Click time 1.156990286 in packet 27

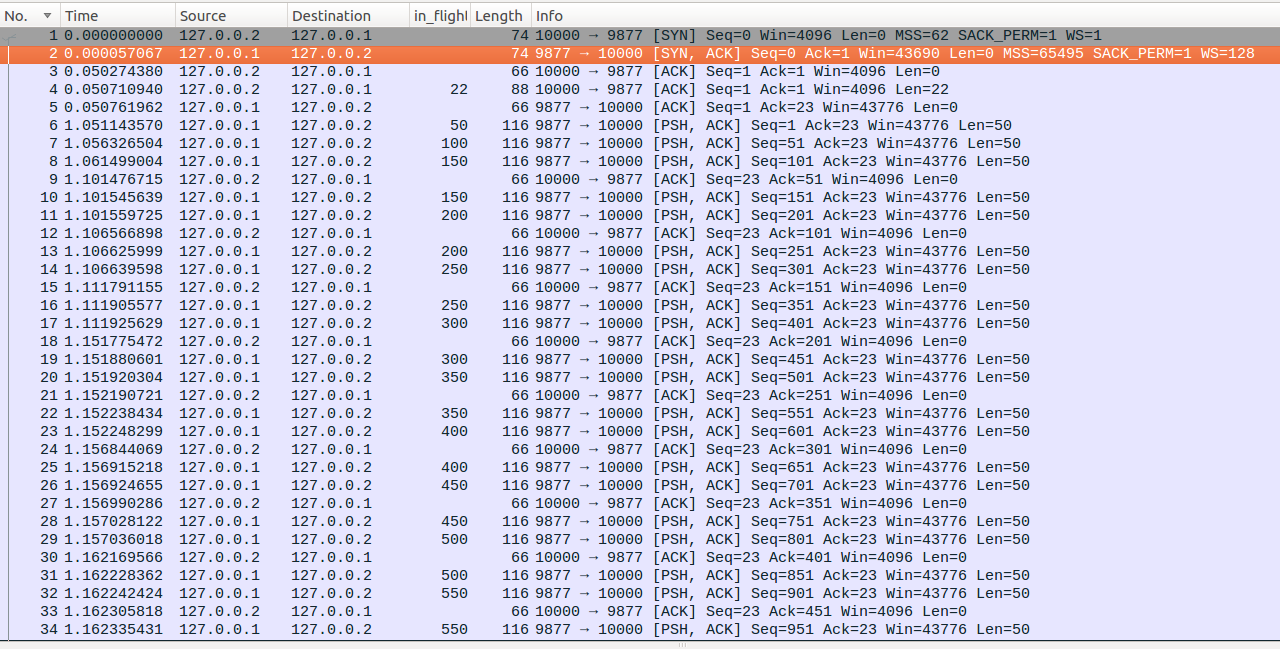[x=113, y=504]
